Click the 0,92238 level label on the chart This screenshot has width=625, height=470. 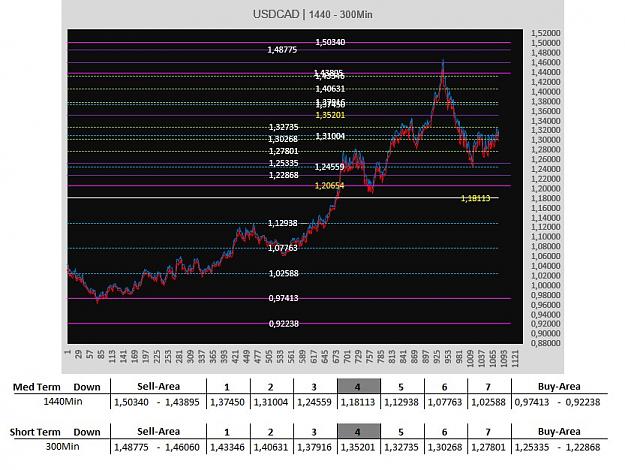pyautogui.click(x=283, y=324)
